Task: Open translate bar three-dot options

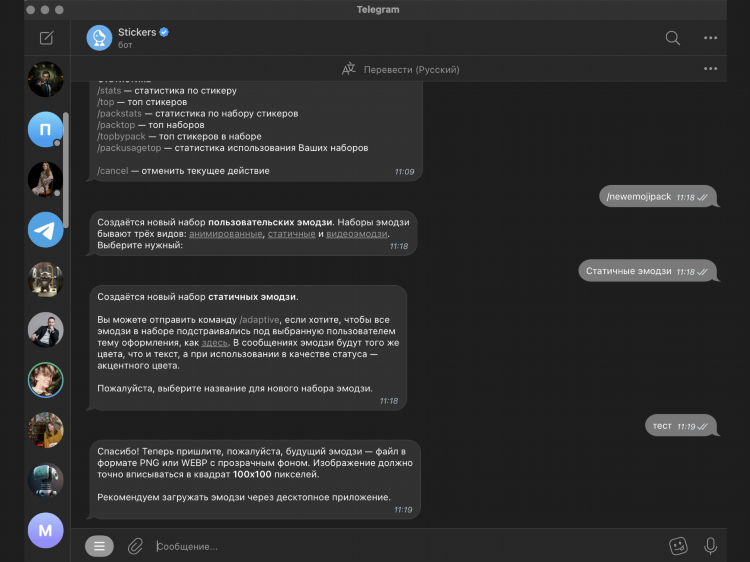Action: point(710,69)
